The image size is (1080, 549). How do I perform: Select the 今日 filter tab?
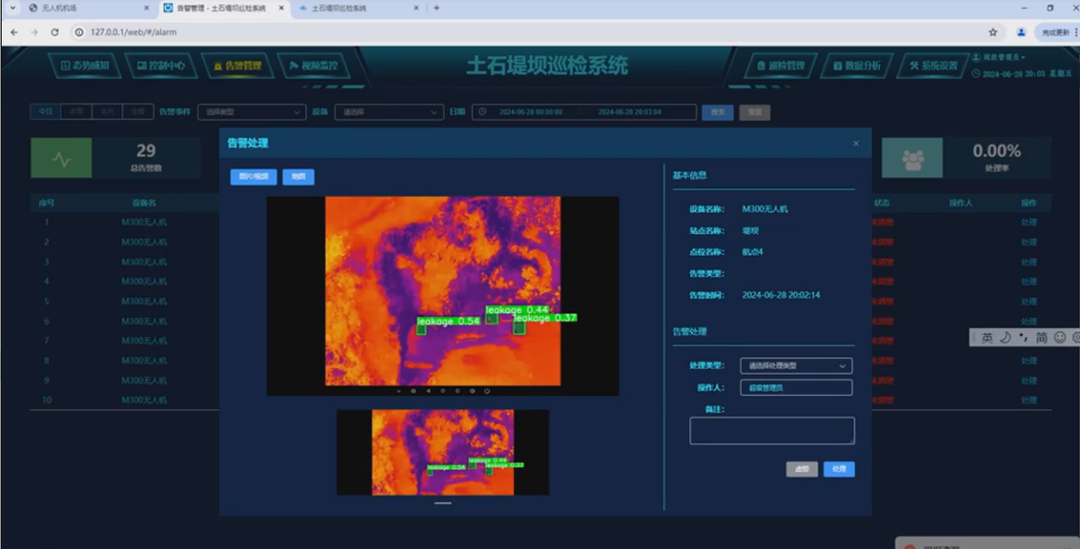(45, 111)
